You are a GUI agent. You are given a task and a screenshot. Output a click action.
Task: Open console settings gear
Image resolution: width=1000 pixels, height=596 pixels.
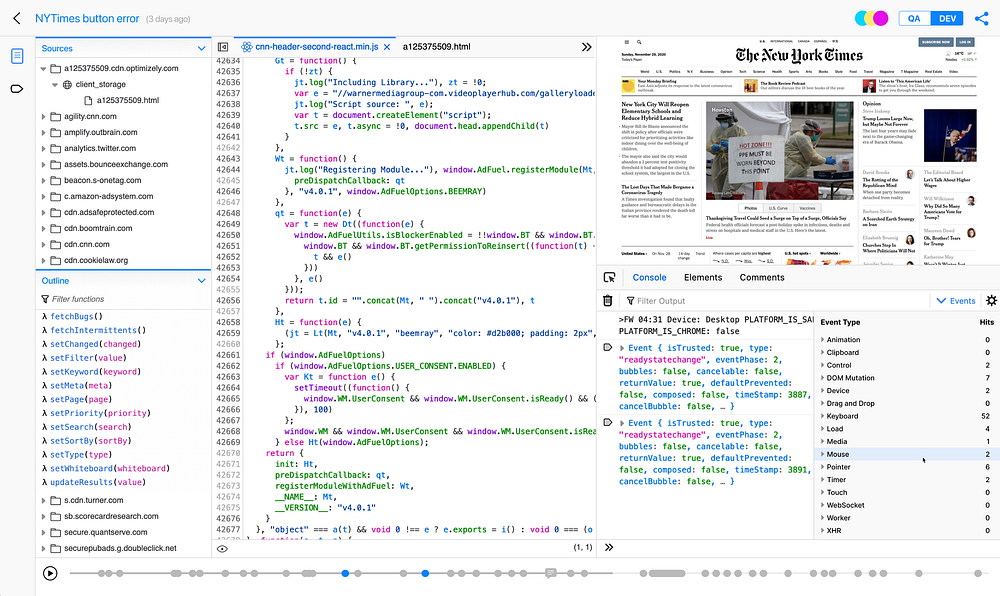tap(991, 300)
